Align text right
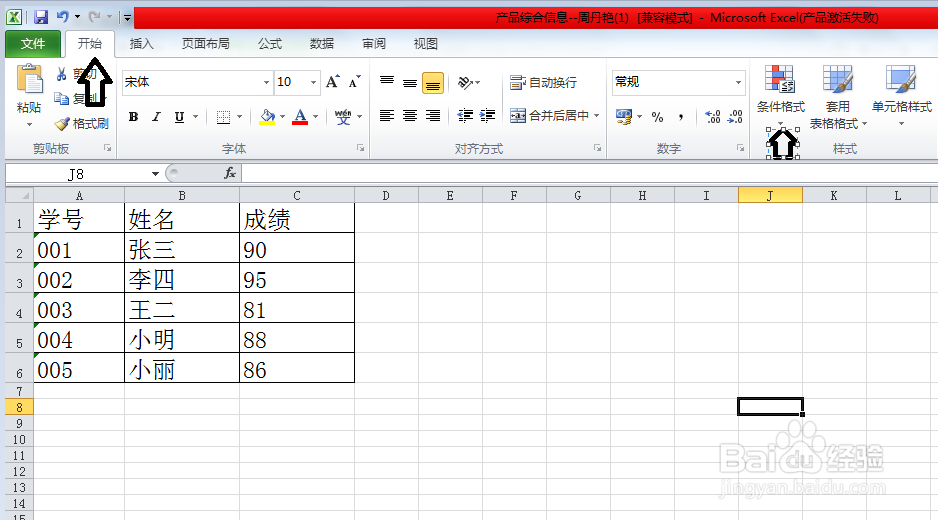Image resolution: width=938 pixels, height=520 pixels. 433,115
